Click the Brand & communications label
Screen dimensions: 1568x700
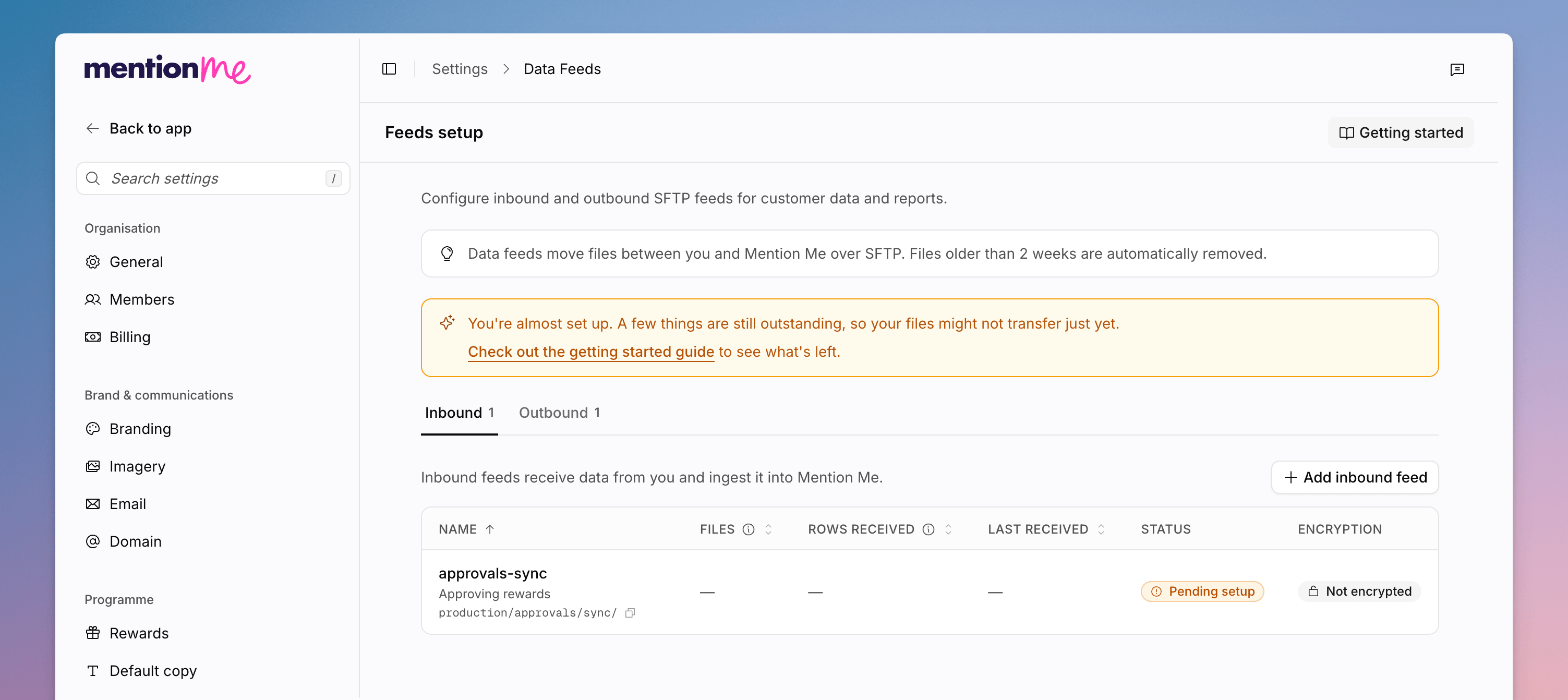coord(159,395)
